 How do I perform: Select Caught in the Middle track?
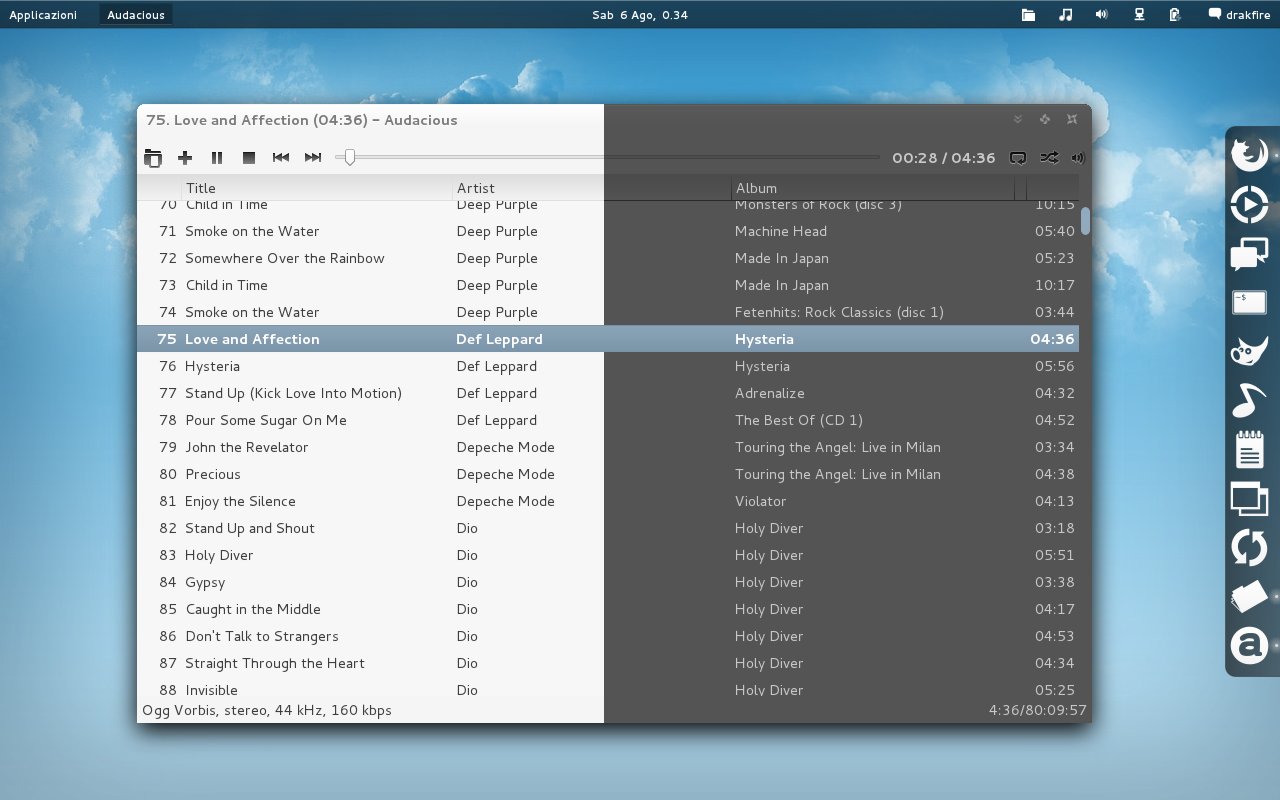point(608,609)
